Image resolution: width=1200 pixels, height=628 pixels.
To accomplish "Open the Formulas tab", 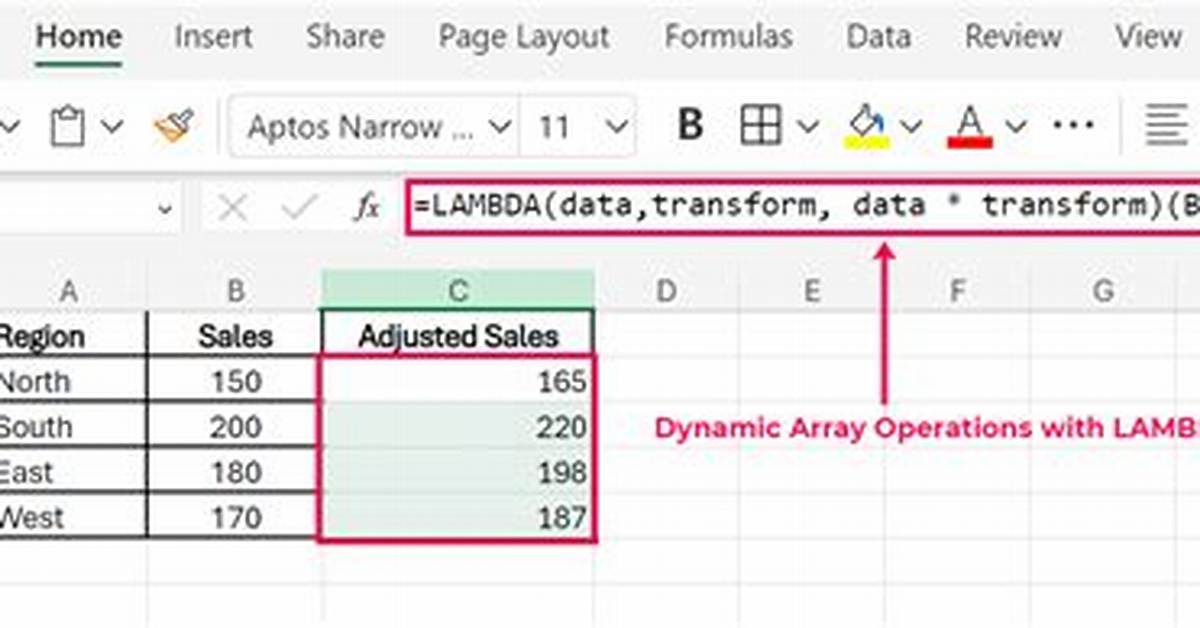I will click(x=728, y=36).
